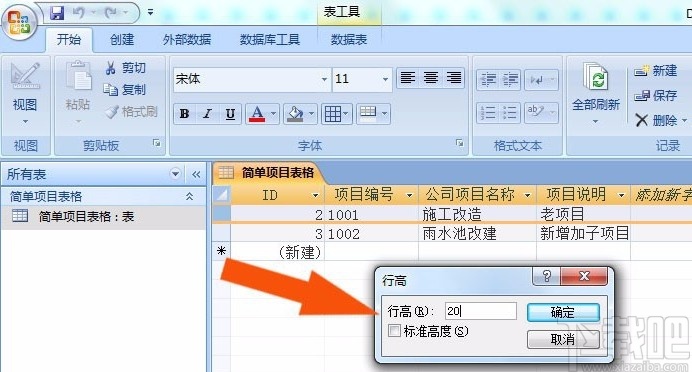
Task: Click 取消 in the 行高 dialog
Action: pyautogui.click(x=563, y=339)
